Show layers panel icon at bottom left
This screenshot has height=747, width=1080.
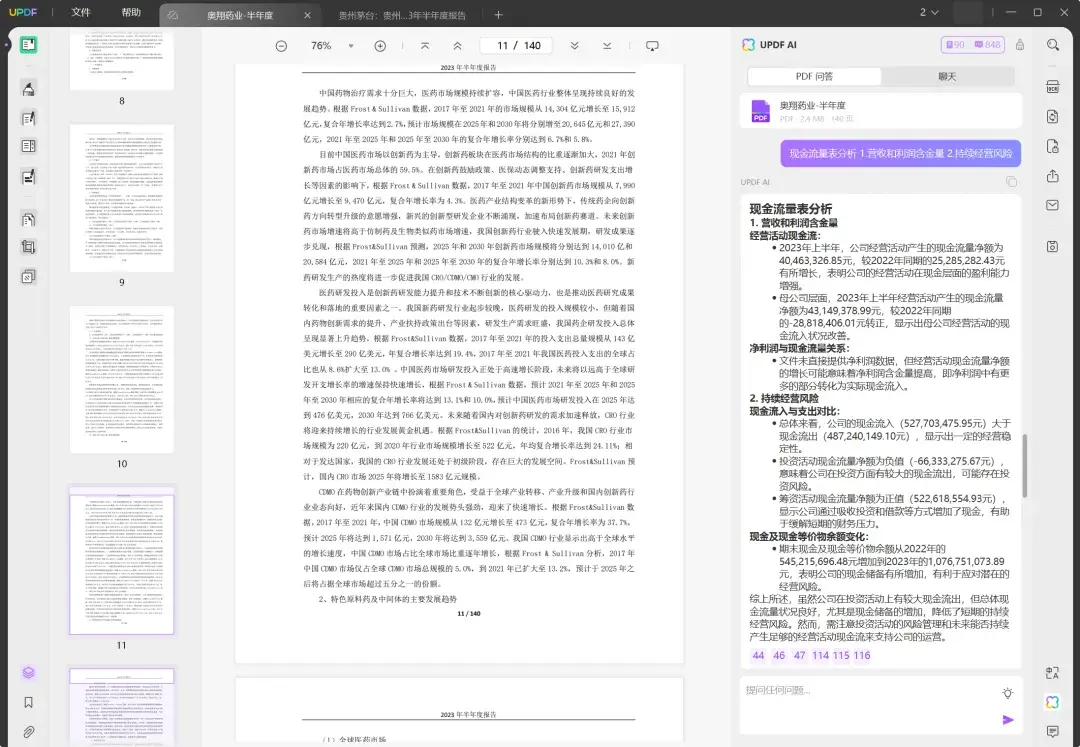click(28, 672)
